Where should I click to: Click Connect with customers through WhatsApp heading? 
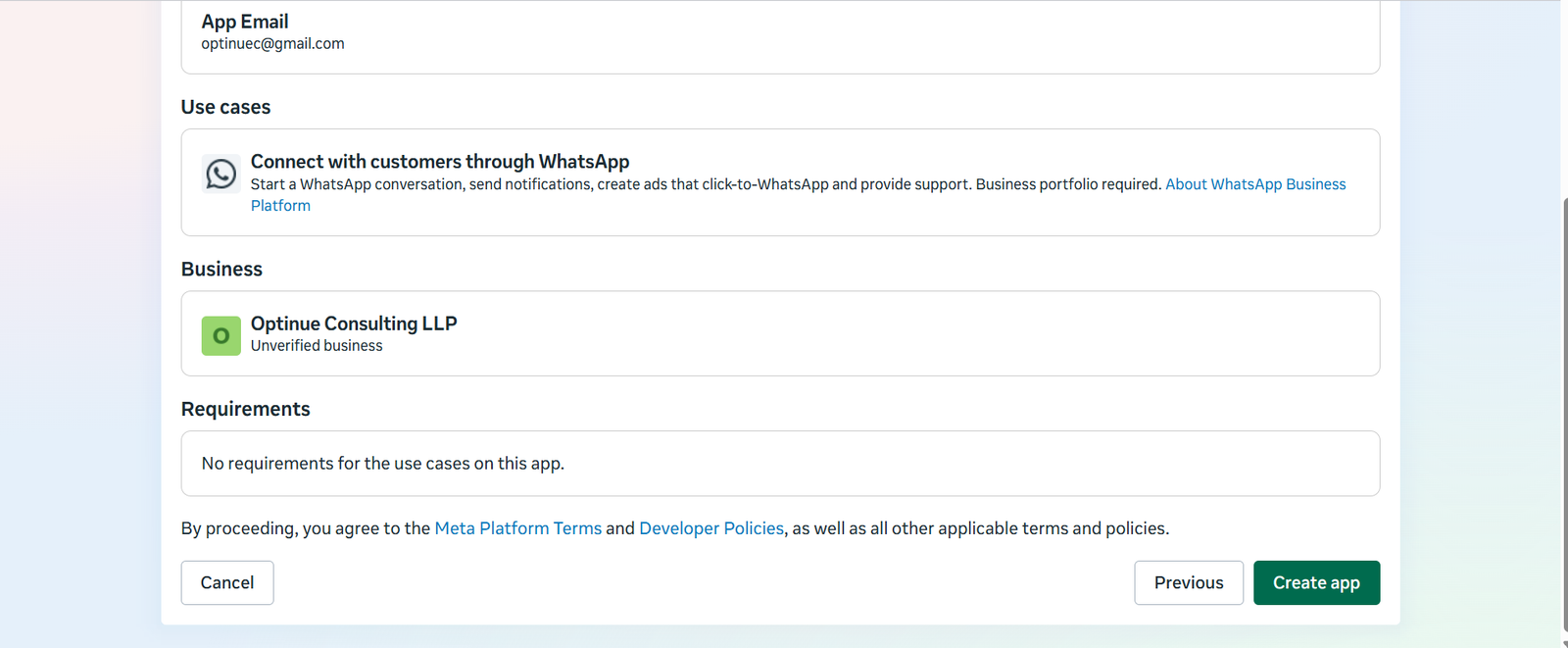click(440, 162)
